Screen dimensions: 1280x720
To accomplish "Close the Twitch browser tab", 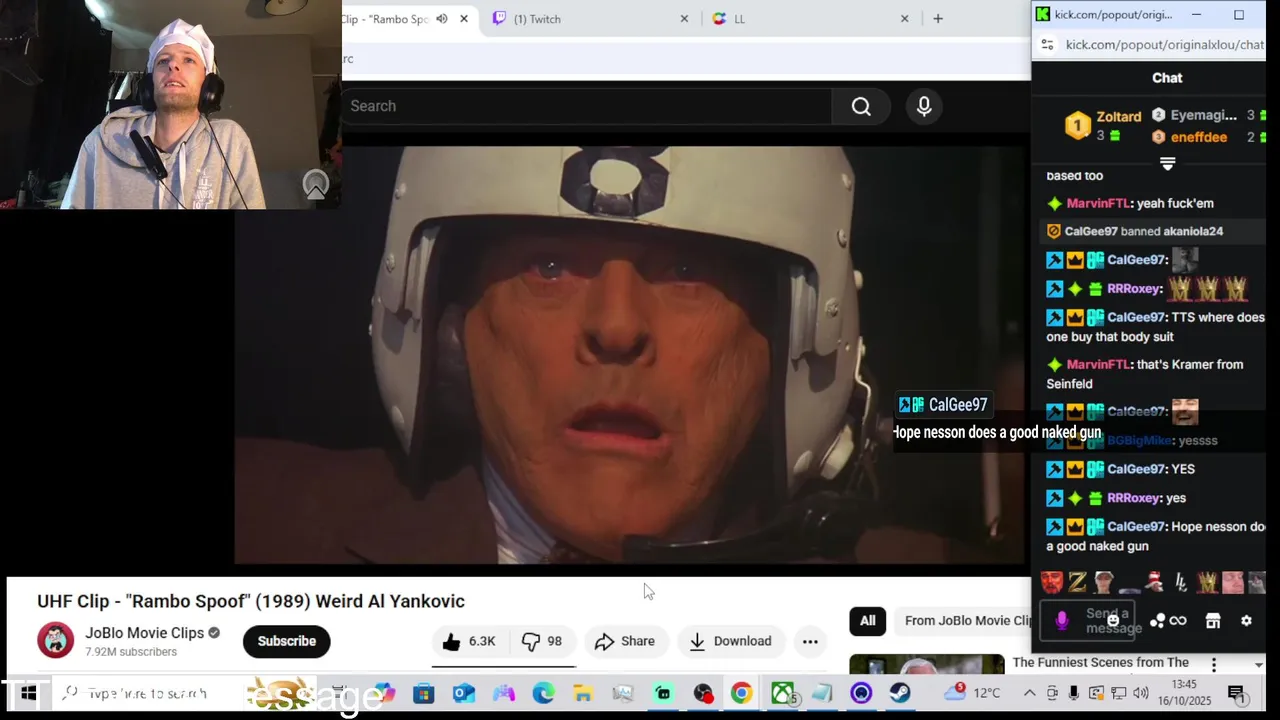I will [x=684, y=19].
